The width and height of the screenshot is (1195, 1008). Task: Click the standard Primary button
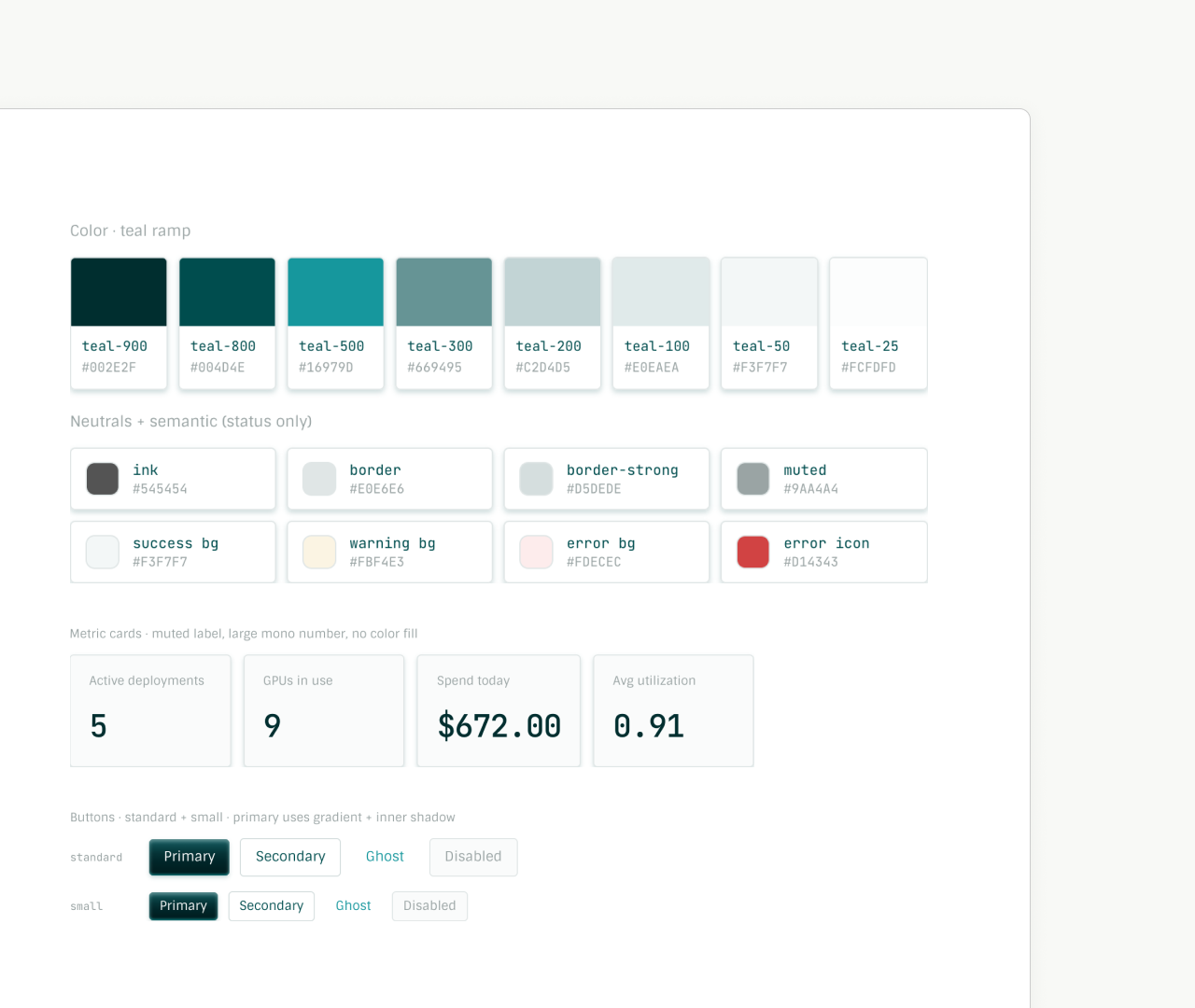coord(190,857)
